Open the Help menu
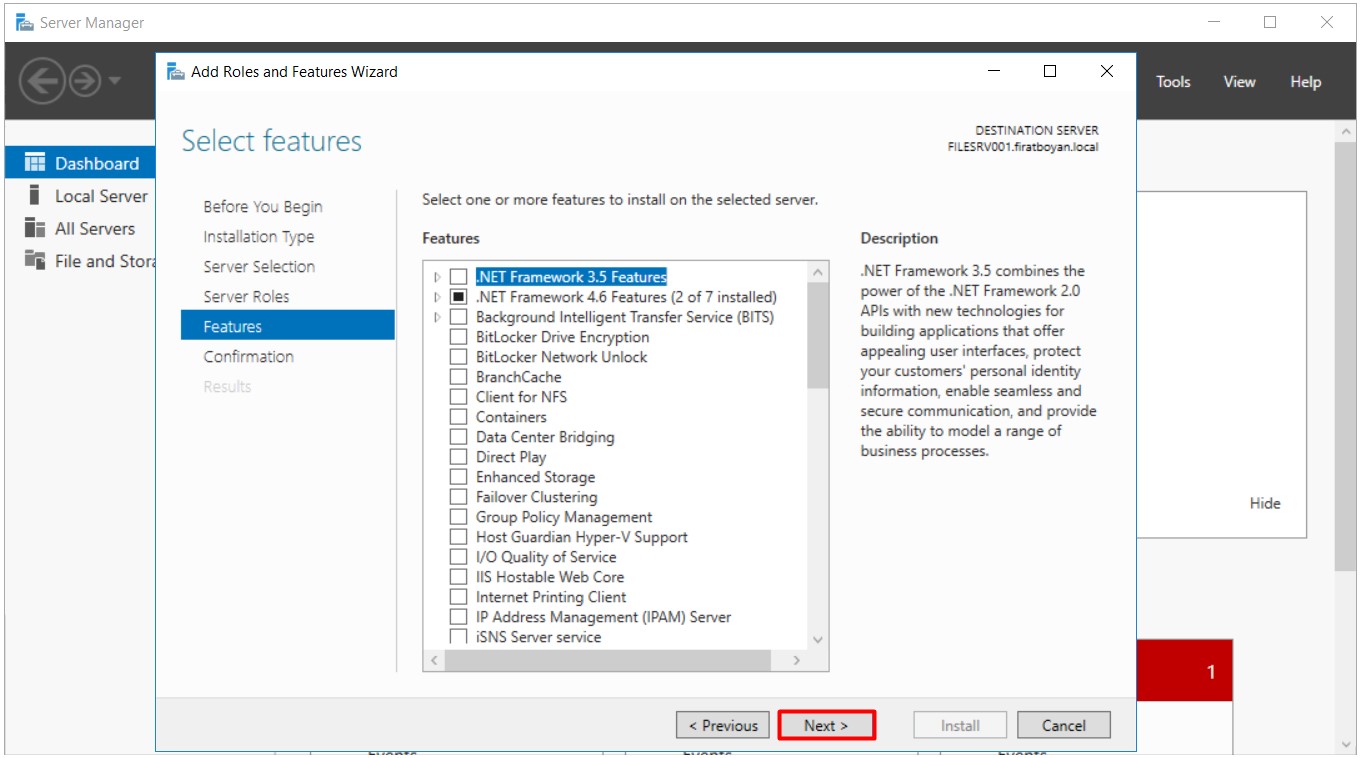 1305,82
